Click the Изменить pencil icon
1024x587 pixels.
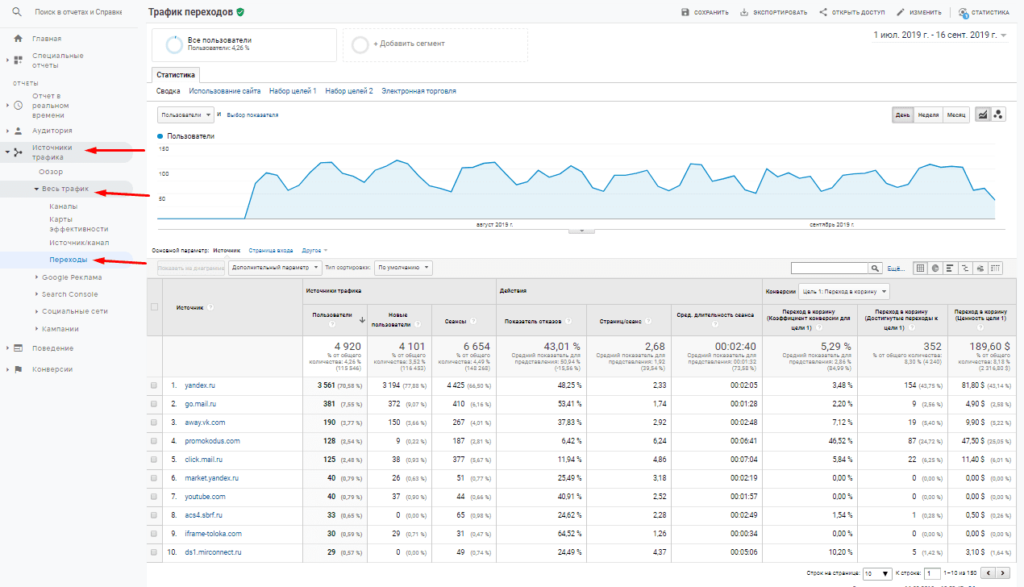coord(901,13)
